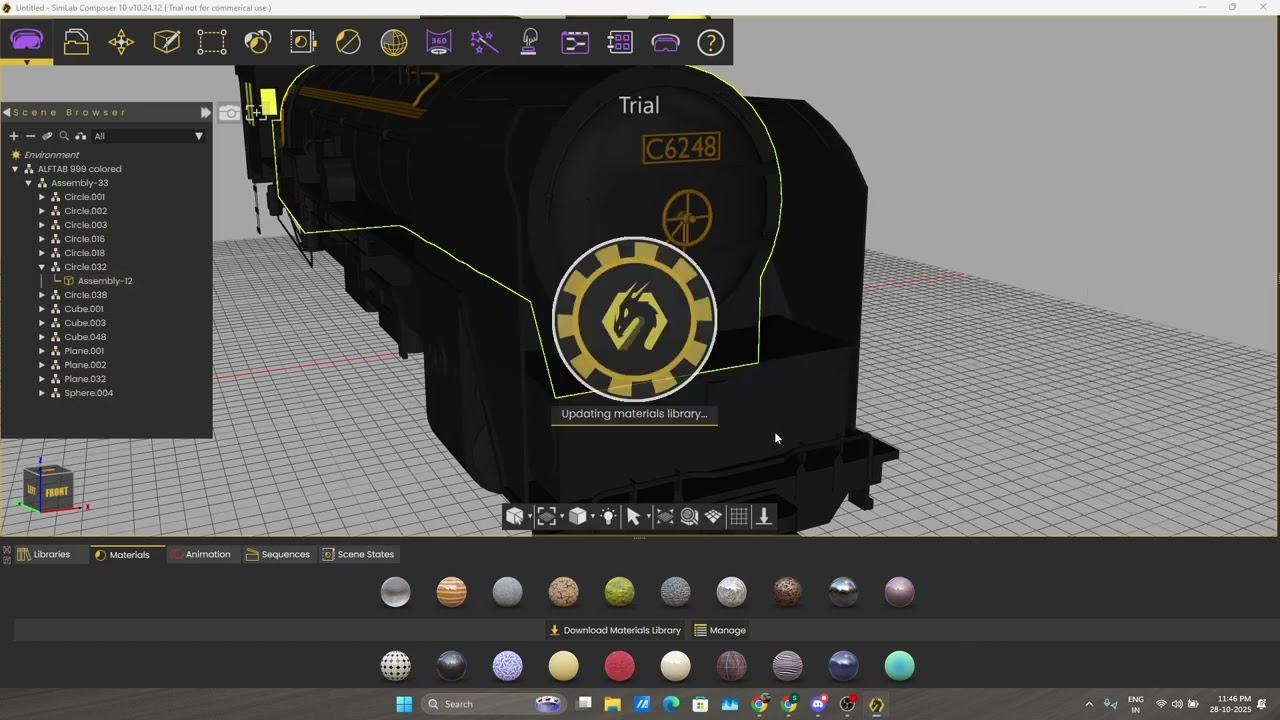Activate the dashed rectangle selection tool
1280x720 pixels.
[x=212, y=42]
